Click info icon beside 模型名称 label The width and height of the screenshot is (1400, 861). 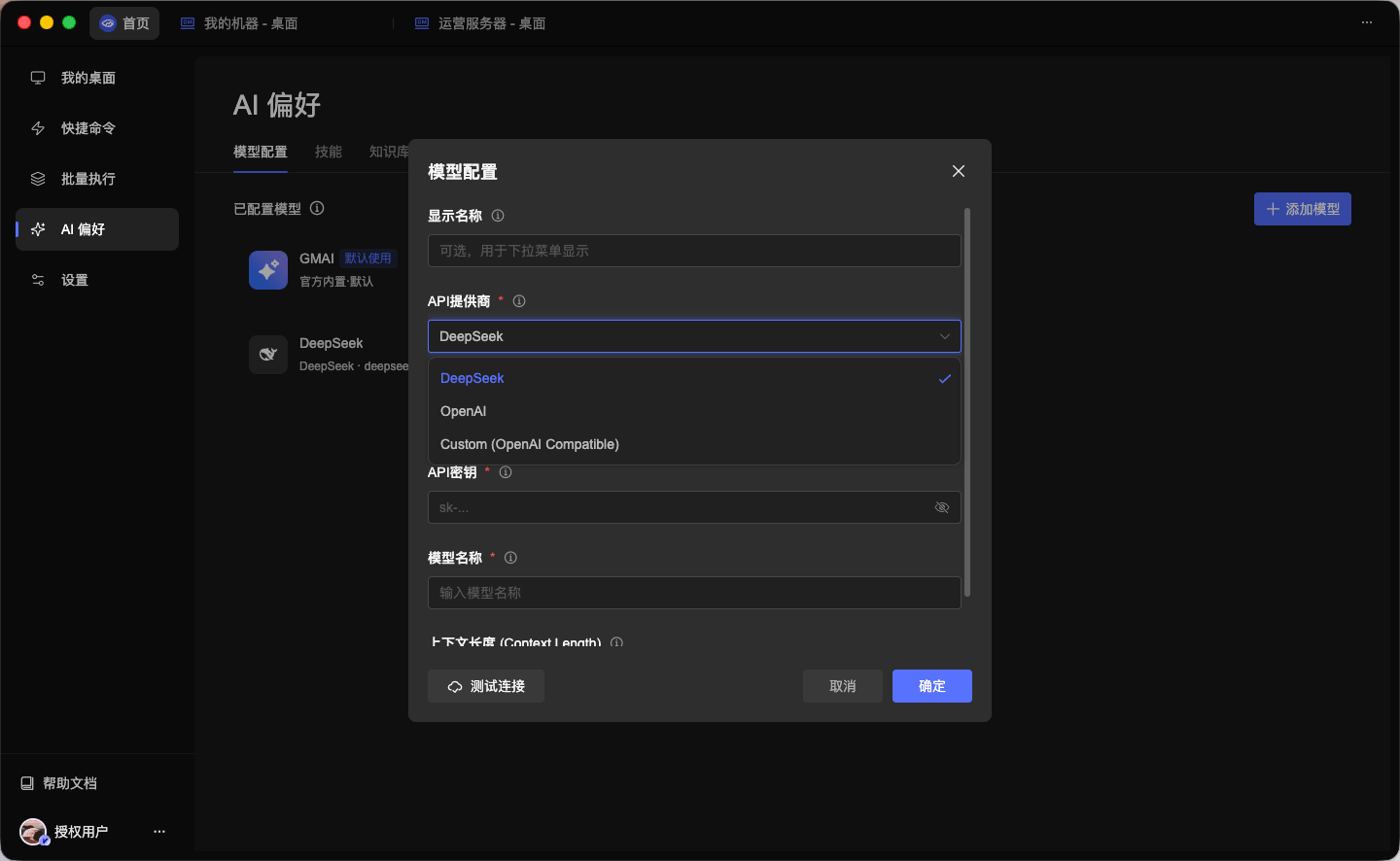click(x=510, y=558)
